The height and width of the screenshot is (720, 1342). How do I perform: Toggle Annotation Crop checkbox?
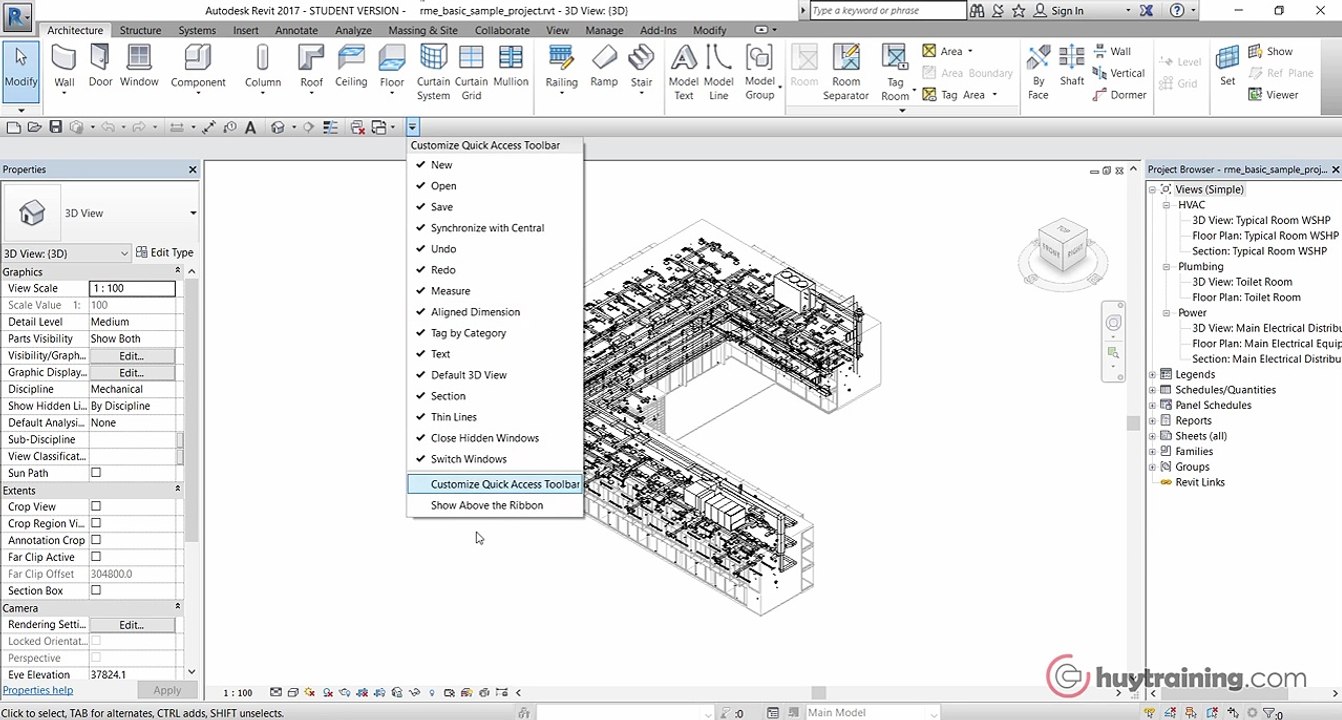pos(96,540)
